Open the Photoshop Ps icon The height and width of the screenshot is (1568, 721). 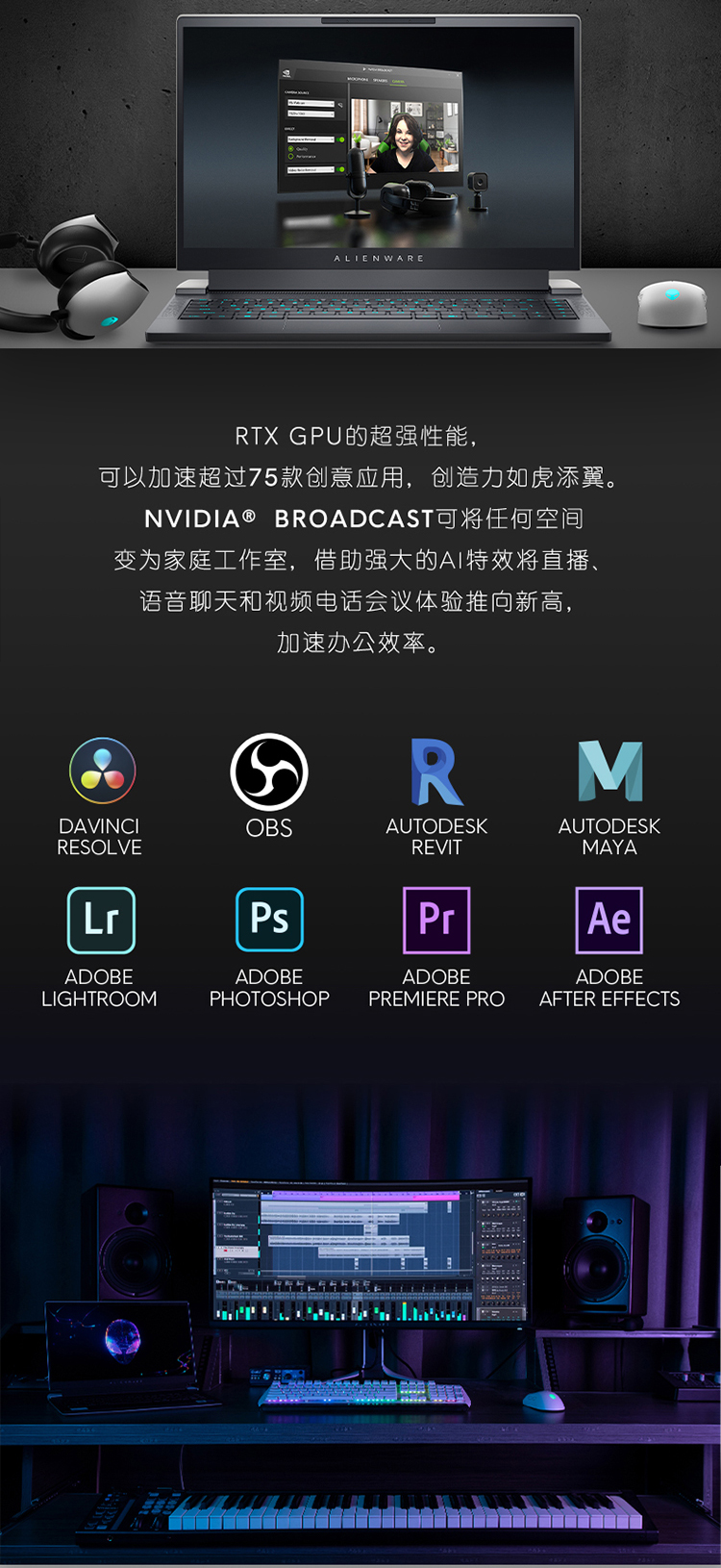270,921
